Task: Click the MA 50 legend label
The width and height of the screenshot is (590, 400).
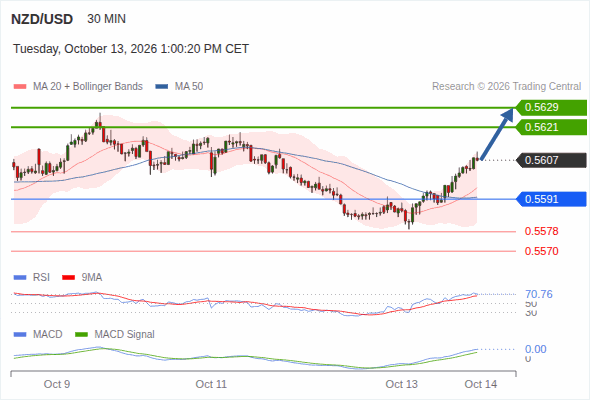Action: coord(189,87)
